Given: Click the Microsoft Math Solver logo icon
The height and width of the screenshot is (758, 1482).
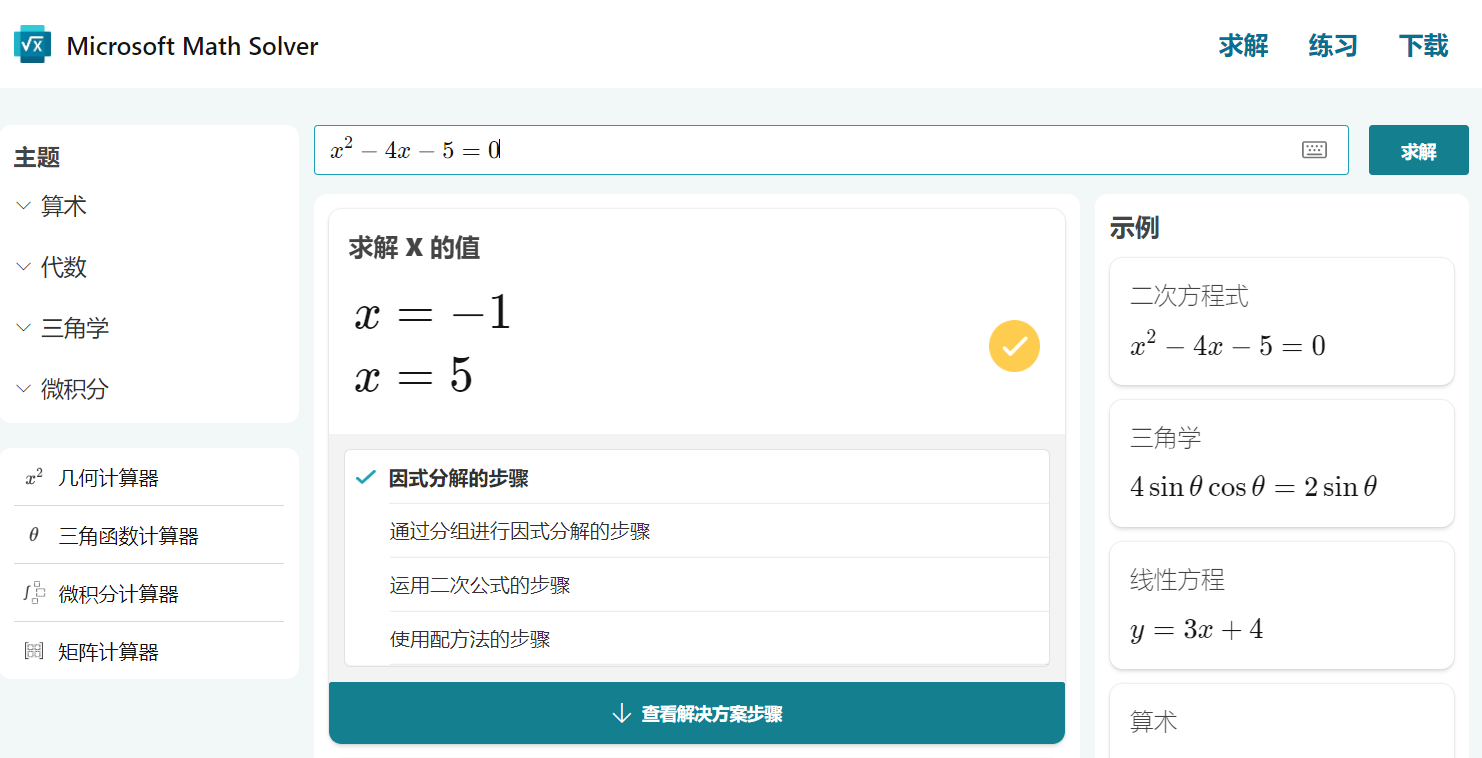Looking at the screenshot, I should 32,45.
